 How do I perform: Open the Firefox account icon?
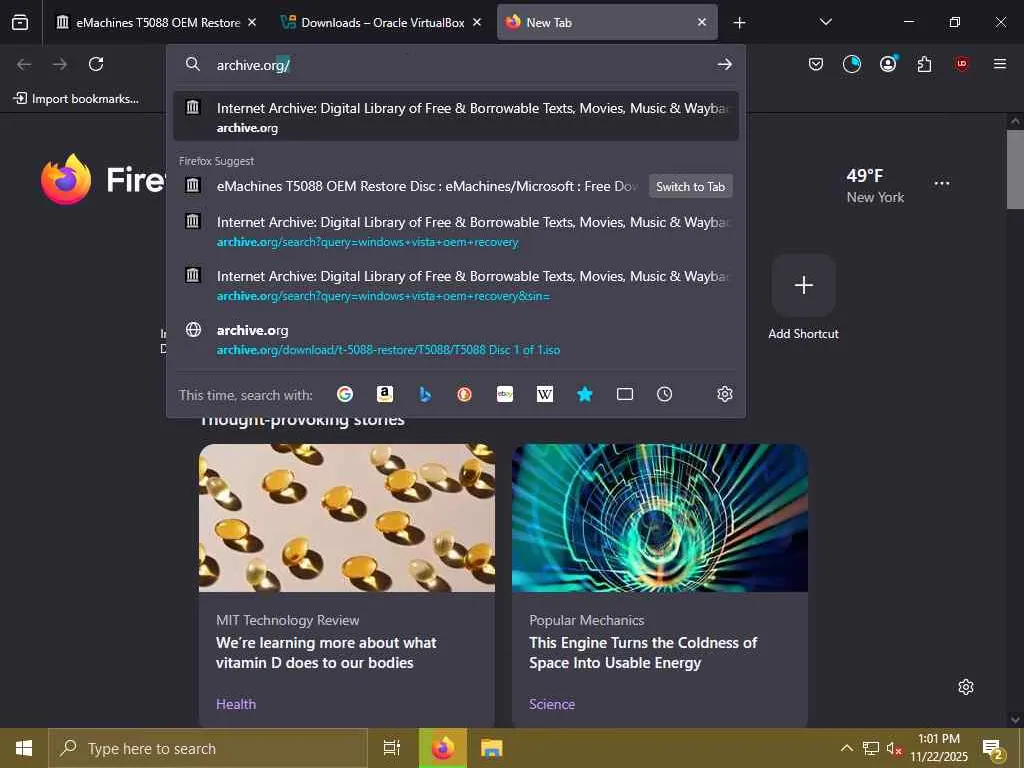click(x=888, y=64)
